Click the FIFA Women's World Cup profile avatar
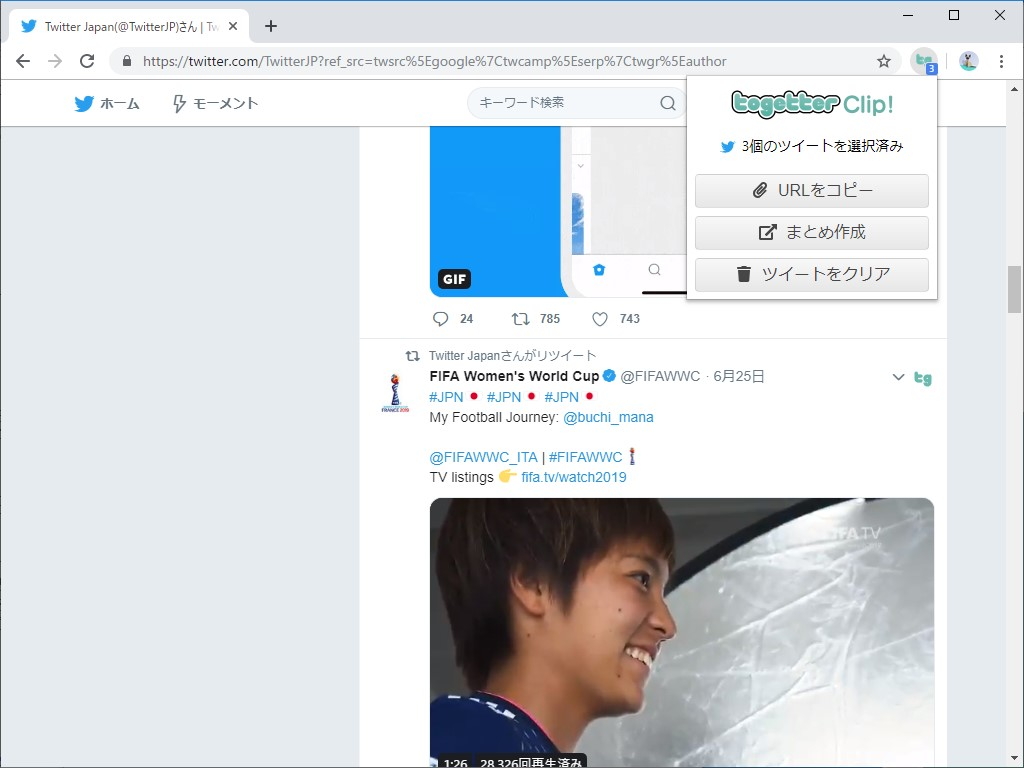The height and width of the screenshot is (768, 1024). 397,390
